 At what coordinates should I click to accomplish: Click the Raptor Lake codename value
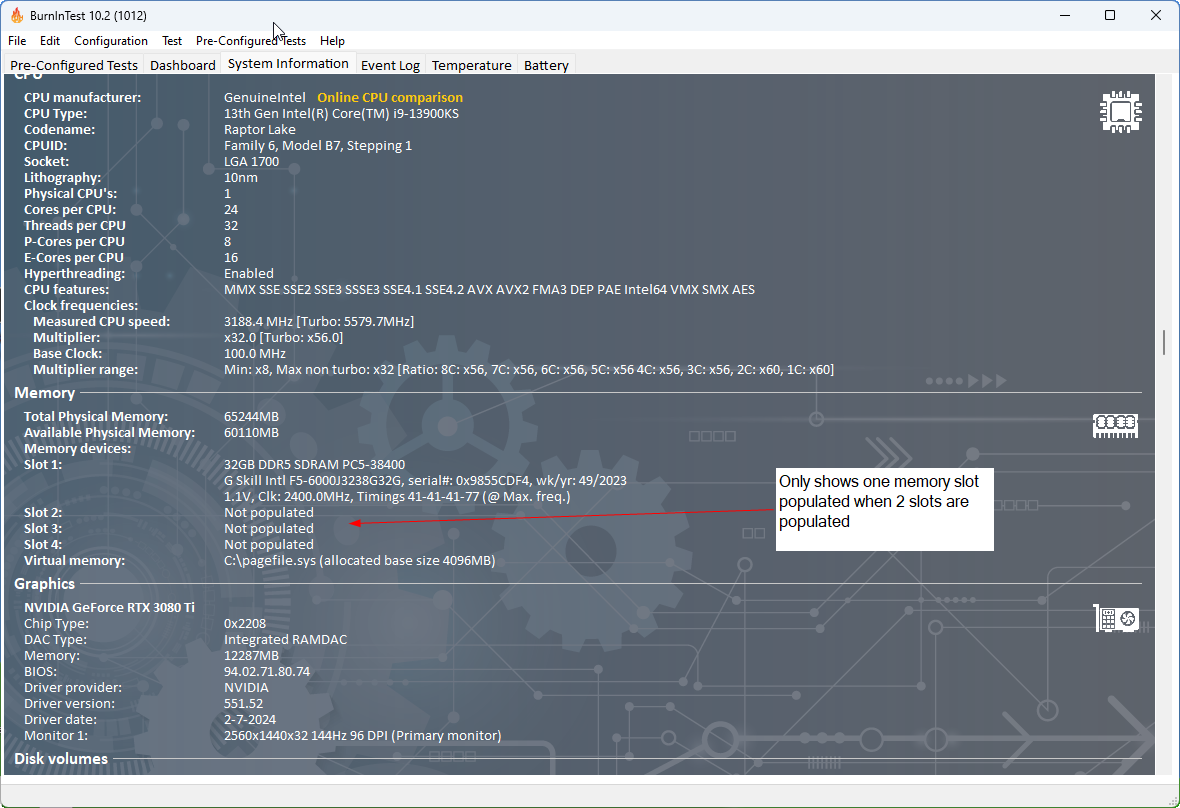coord(260,129)
